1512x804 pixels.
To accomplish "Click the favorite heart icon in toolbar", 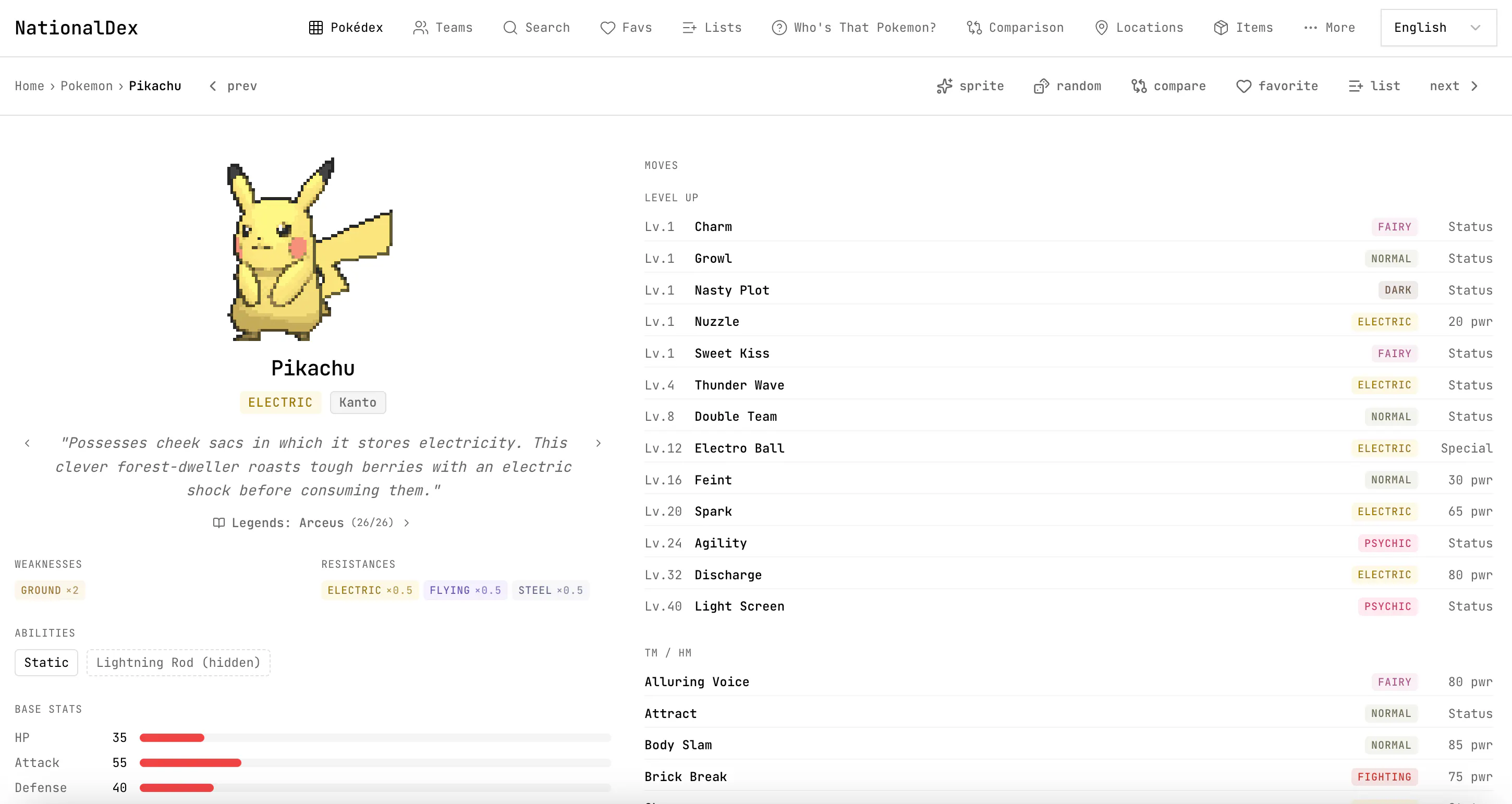I will [1243, 86].
